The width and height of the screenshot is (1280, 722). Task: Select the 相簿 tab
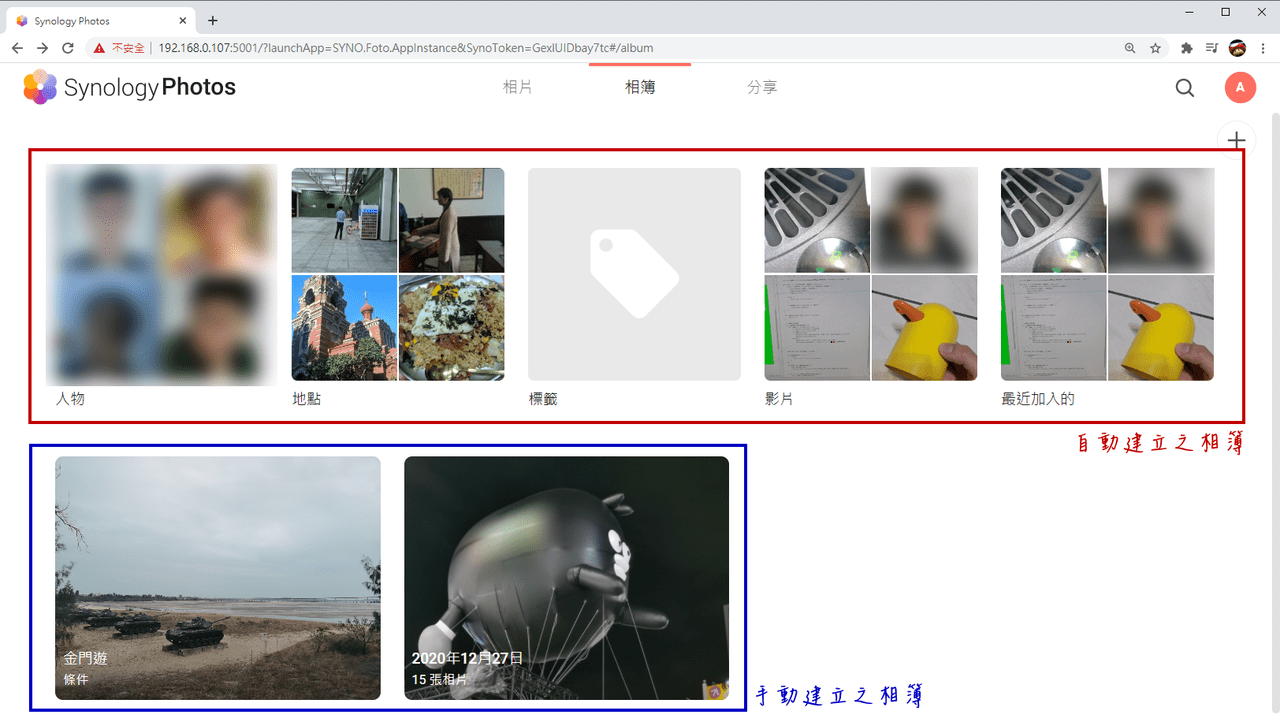(x=640, y=88)
